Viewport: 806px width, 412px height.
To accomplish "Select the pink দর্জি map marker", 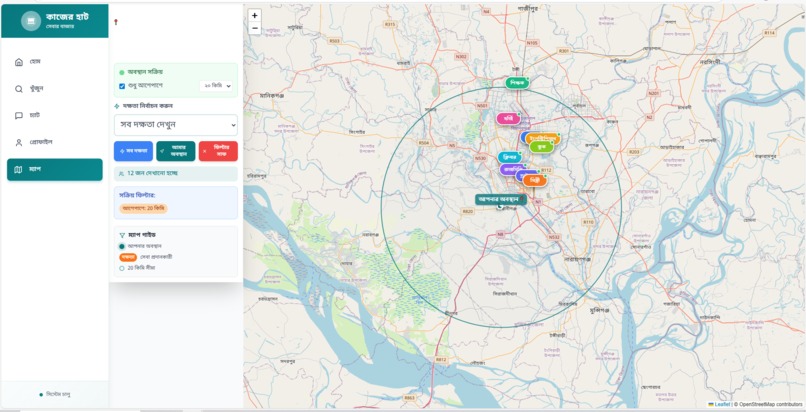I will tap(508, 119).
